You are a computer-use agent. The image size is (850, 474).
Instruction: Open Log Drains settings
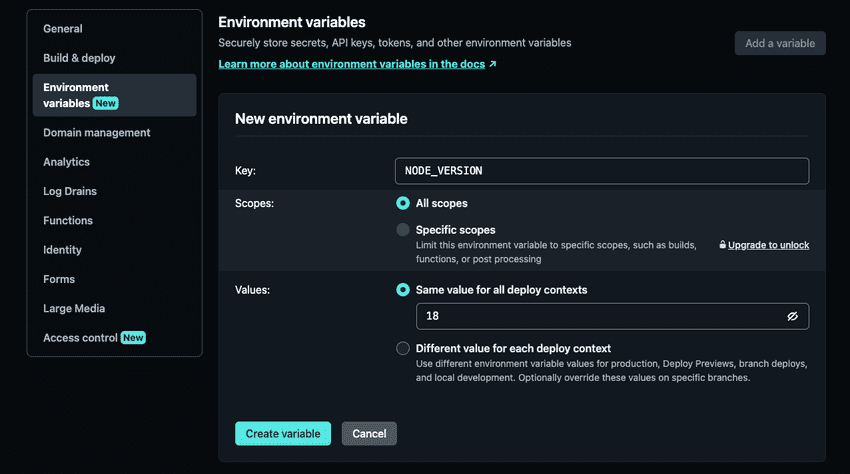click(x=70, y=191)
